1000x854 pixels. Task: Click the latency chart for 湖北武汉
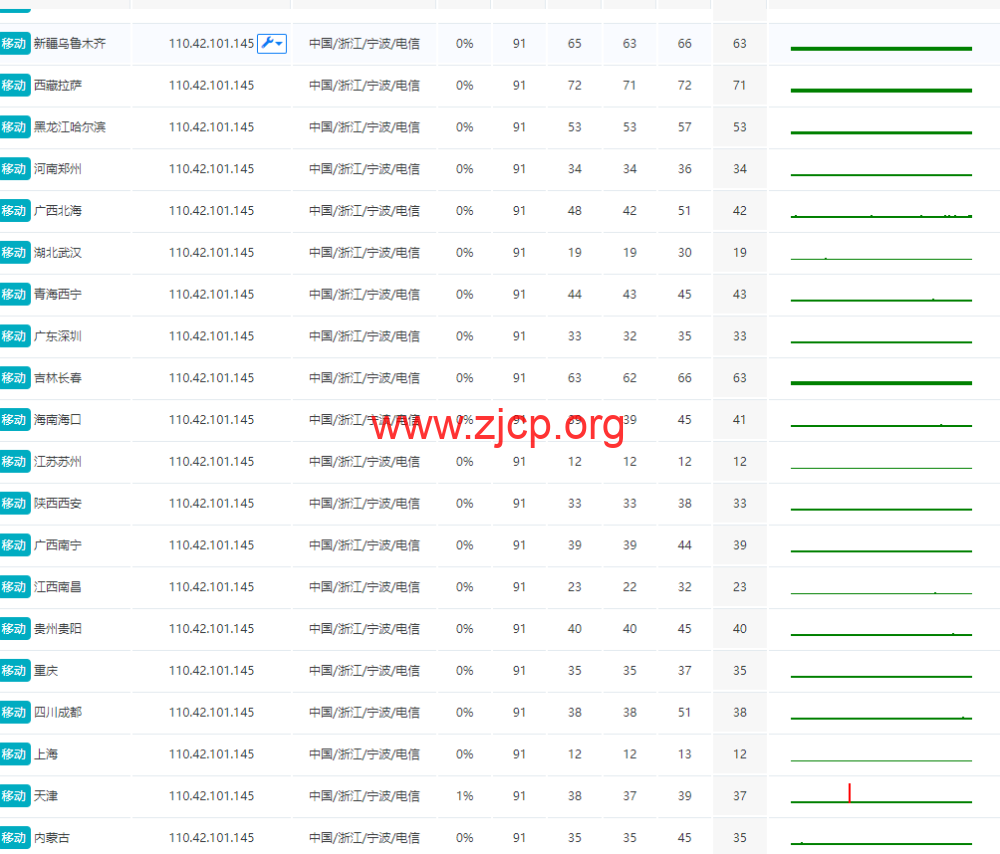pyautogui.click(x=881, y=258)
